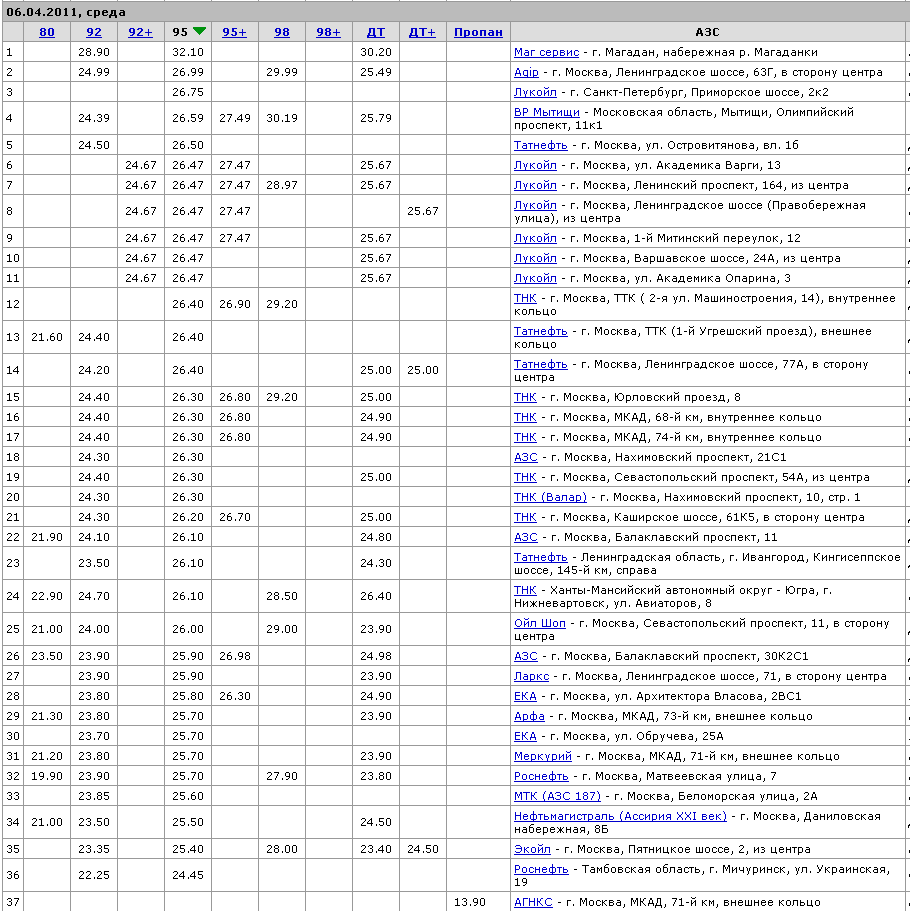Open Роснефть Матвеевская улица link
910x911 pixels.
point(541,776)
